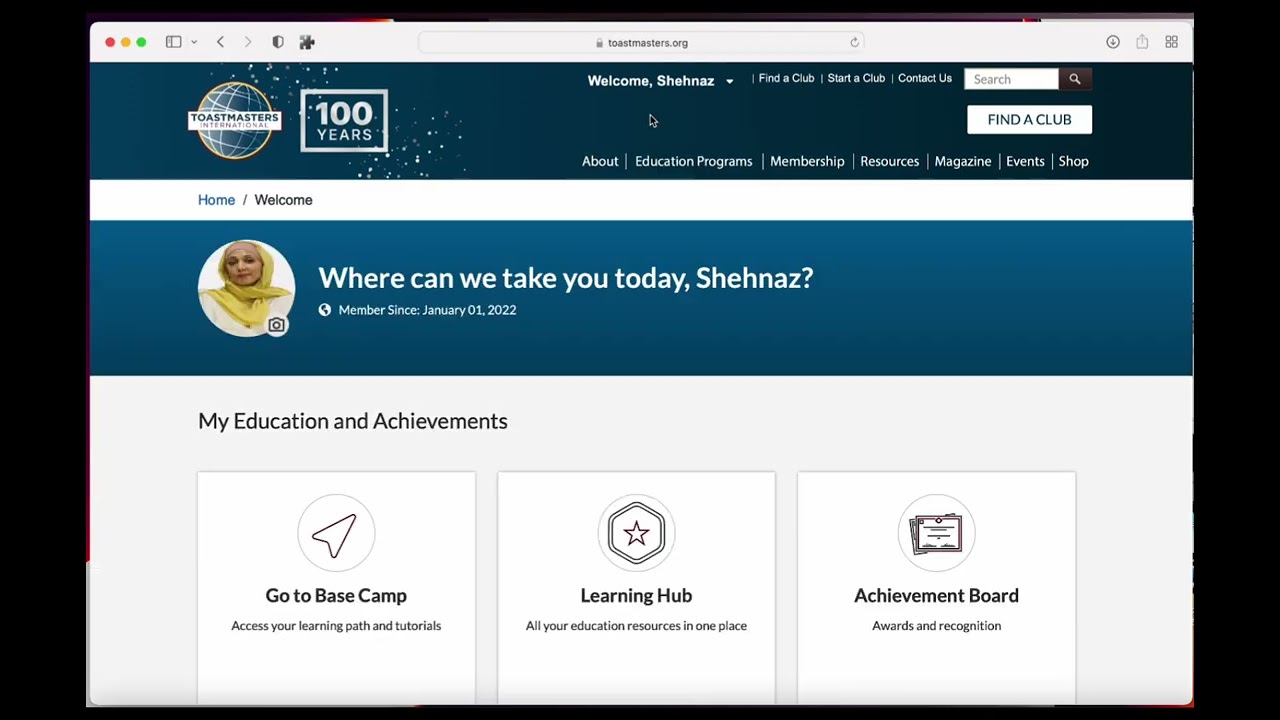Open the sidebar options chevron in Safari
This screenshot has height=720, width=1280.
(x=194, y=42)
